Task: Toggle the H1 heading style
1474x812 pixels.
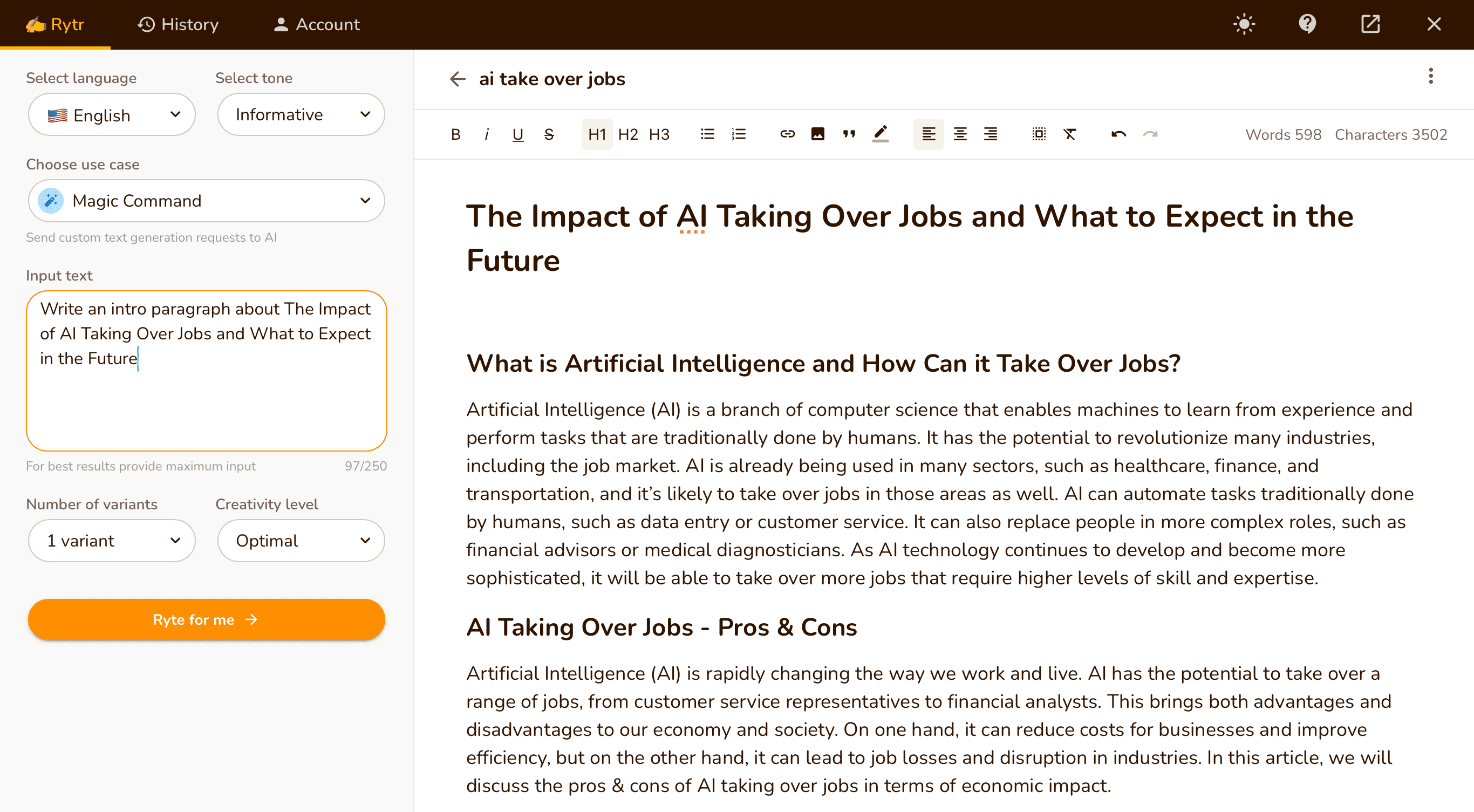Action: tap(597, 134)
